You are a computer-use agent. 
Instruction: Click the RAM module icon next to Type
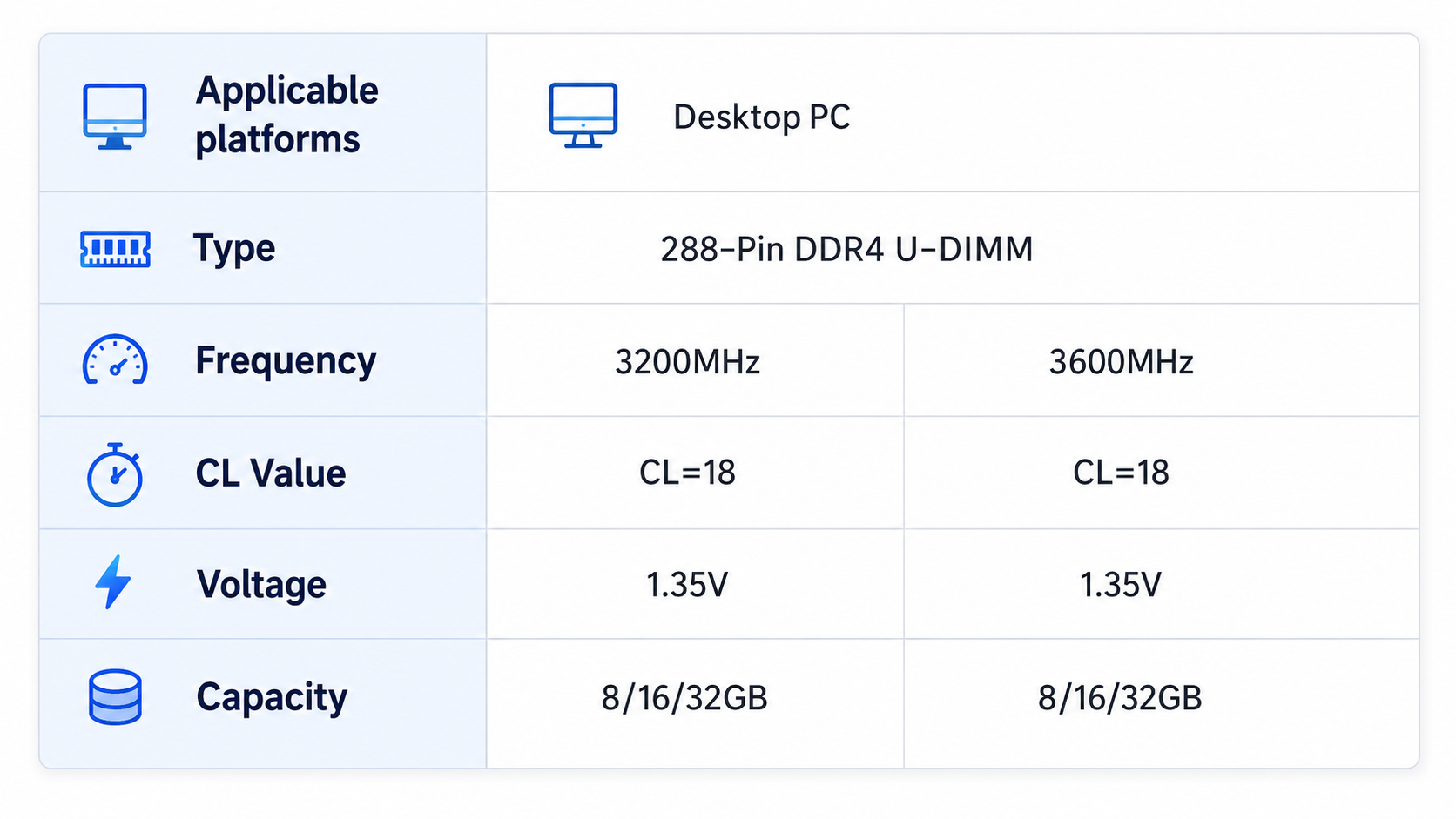[x=115, y=249]
